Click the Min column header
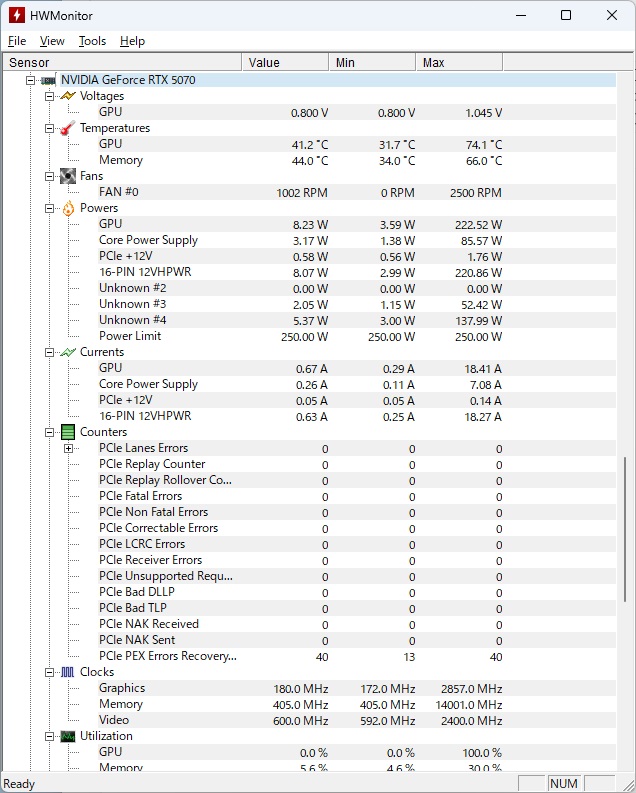636x793 pixels. click(x=372, y=63)
